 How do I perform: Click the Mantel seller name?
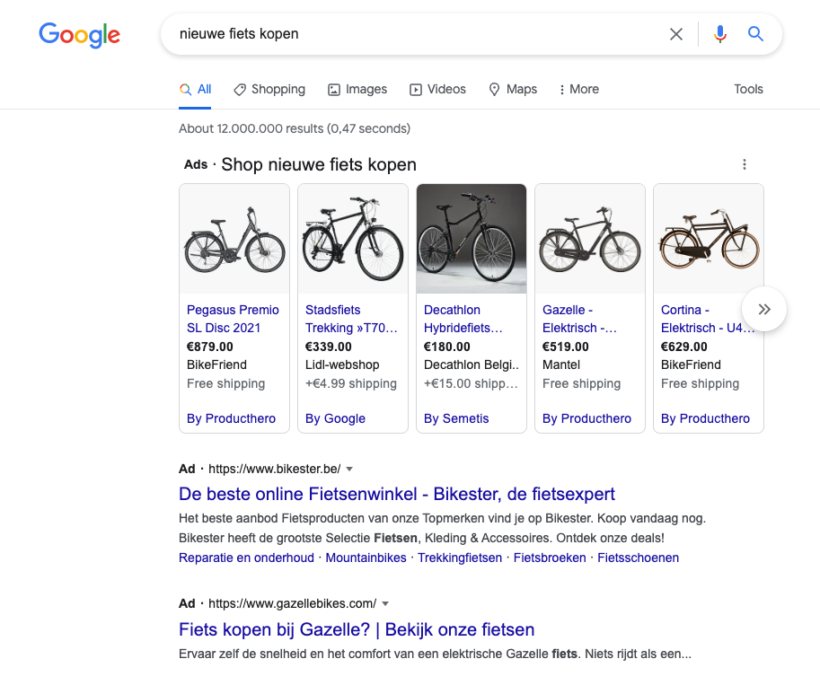[x=561, y=365]
